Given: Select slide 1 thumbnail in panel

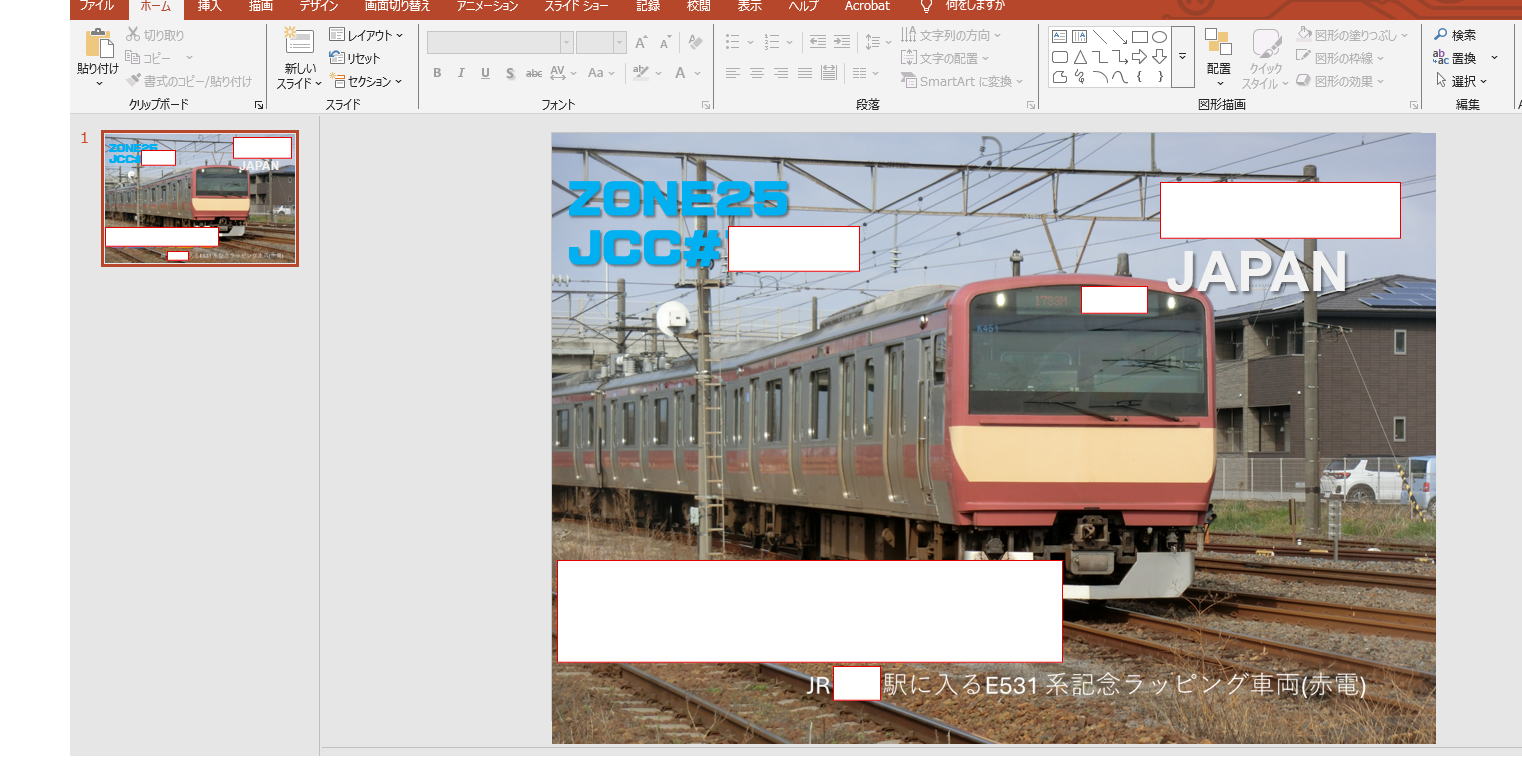Looking at the screenshot, I should click(x=200, y=198).
